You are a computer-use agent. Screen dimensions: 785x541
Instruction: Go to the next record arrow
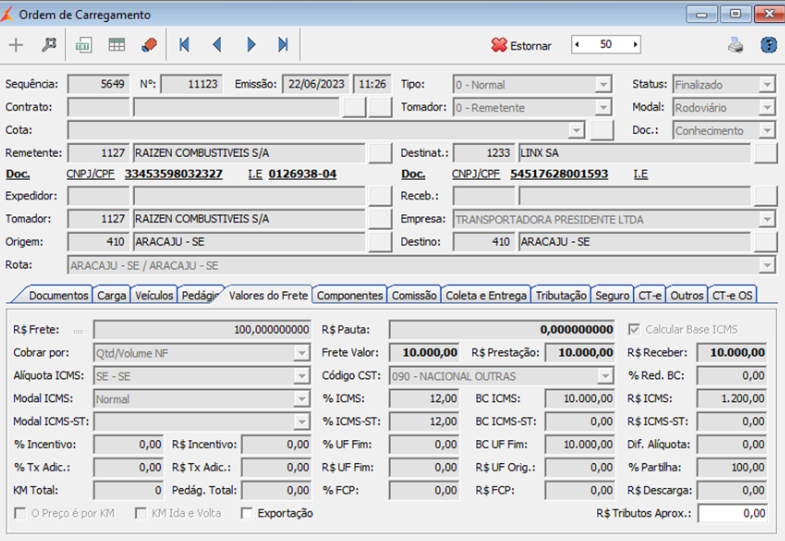point(251,45)
